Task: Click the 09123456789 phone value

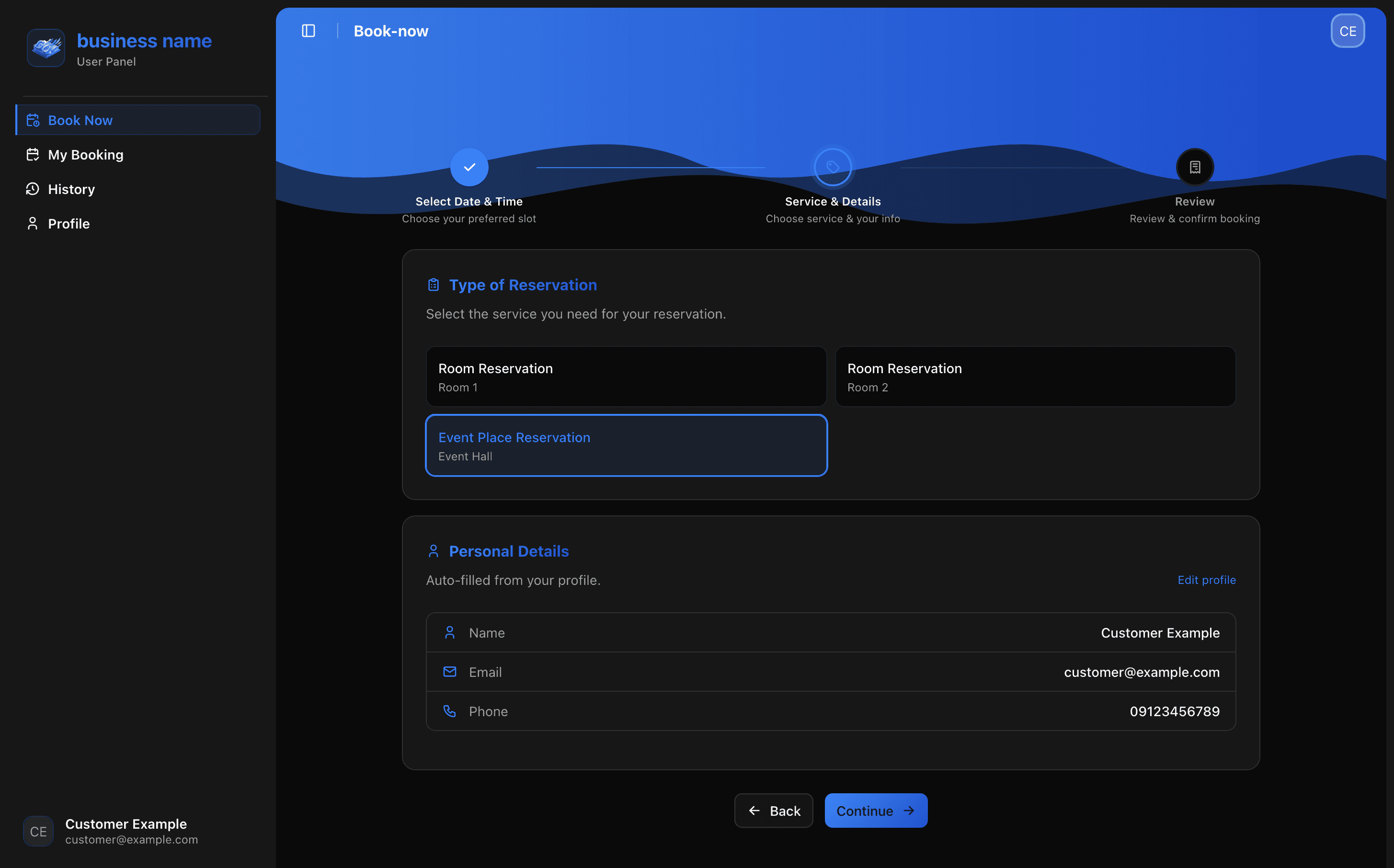Action: [x=1174, y=711]
